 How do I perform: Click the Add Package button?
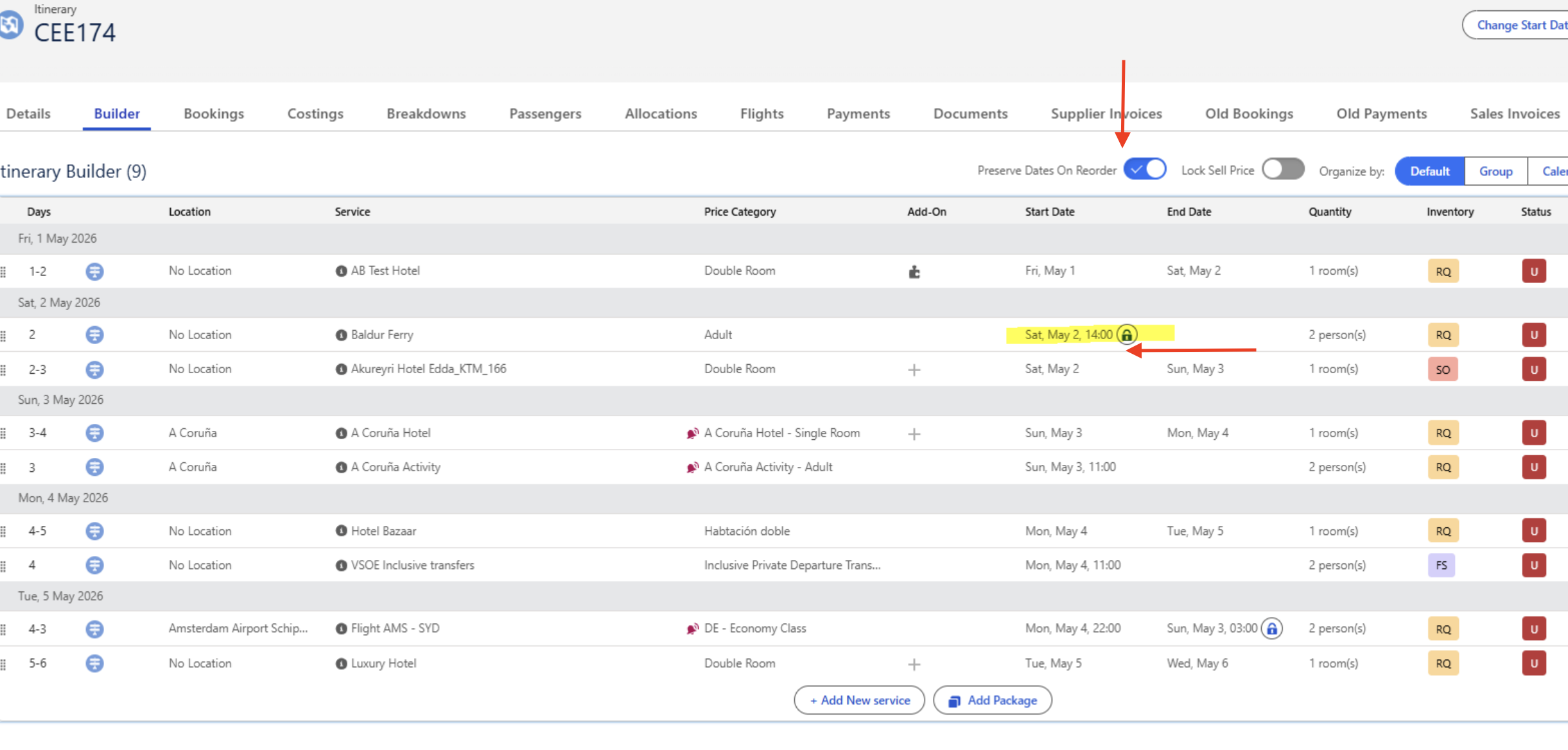(992, 700)
